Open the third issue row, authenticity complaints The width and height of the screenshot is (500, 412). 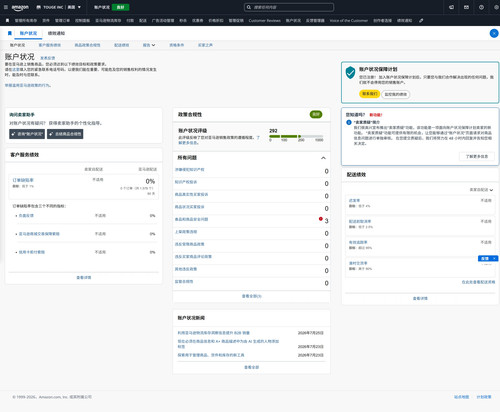pos(251,195)
